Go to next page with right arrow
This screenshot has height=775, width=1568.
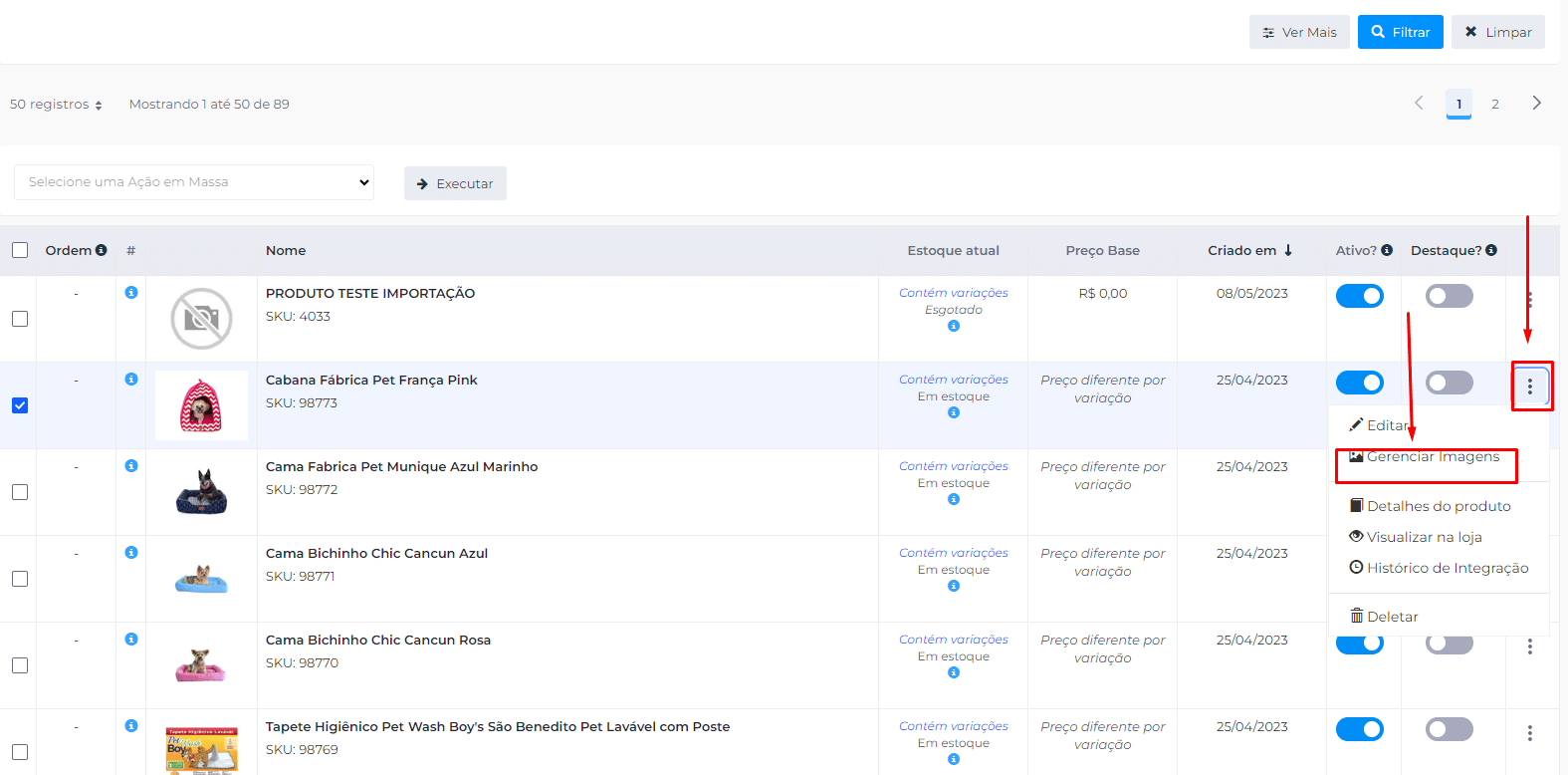point(1536,104)
